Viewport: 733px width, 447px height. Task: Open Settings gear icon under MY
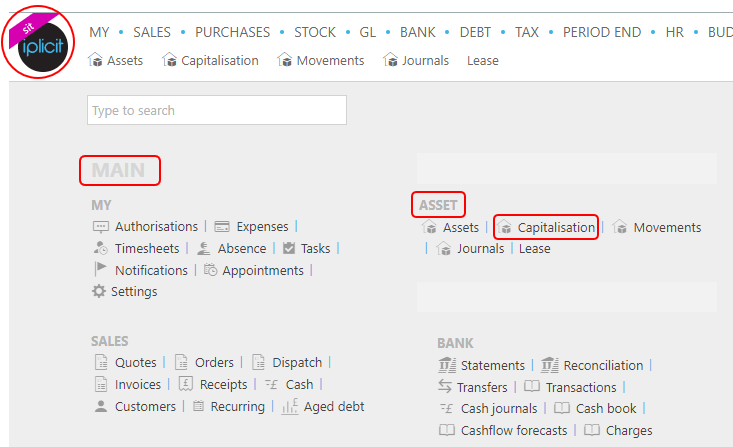[99, 292]
